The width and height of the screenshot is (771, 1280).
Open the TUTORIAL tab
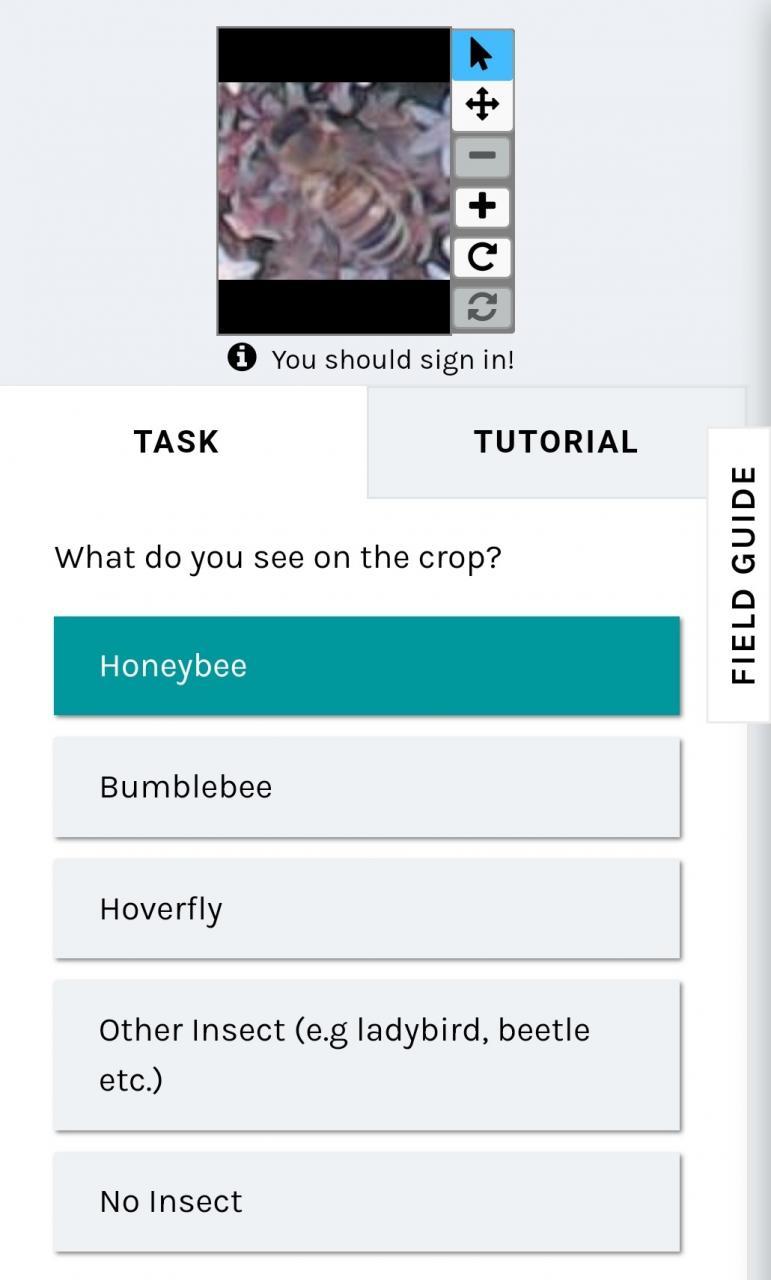[556, 442]
